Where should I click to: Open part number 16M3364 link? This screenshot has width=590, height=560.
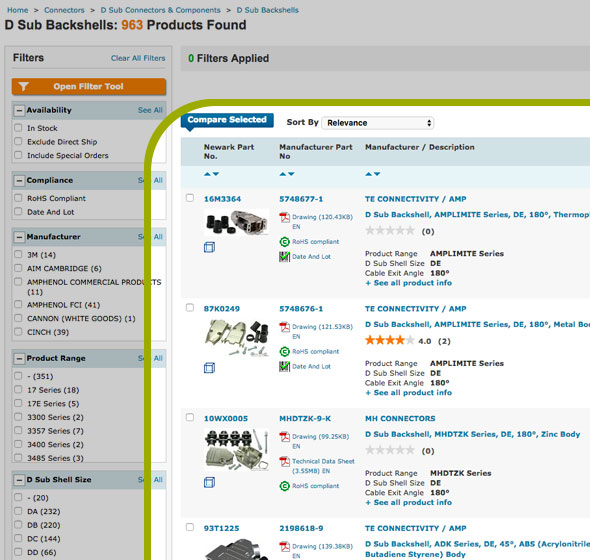coord(222,199)
